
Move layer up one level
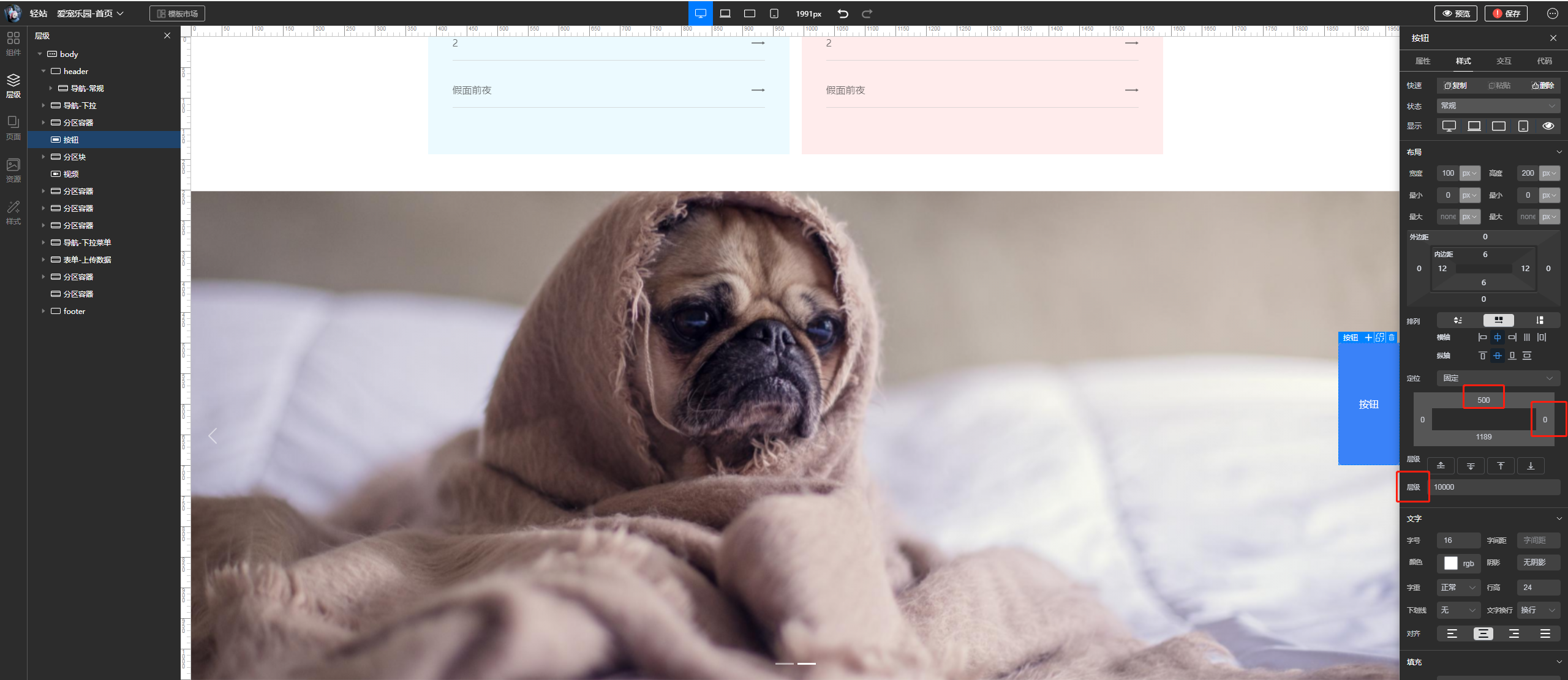pyautogui.click(x=1441, y=466)
